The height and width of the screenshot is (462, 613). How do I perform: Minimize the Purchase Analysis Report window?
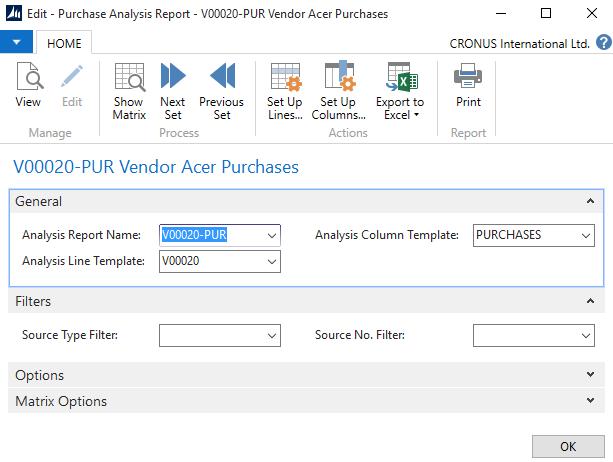(x=501, y=13)
